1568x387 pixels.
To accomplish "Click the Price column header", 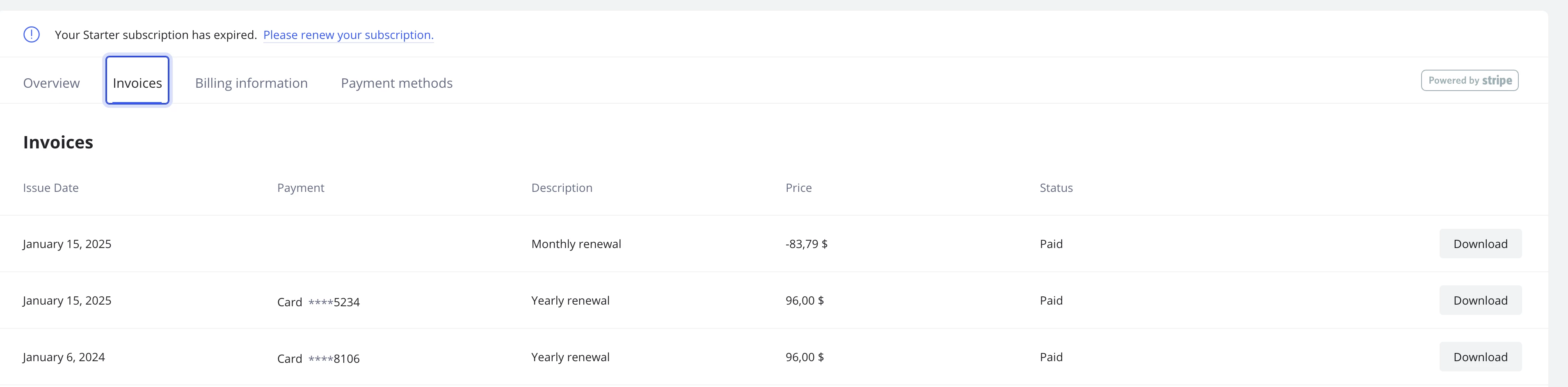I will coord(799,188).
